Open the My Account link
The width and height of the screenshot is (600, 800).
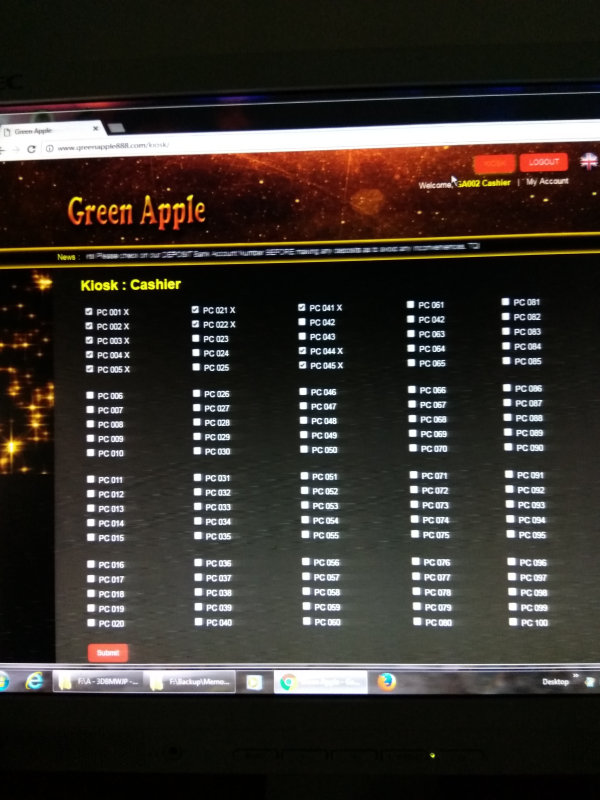[x=547, y=181]
